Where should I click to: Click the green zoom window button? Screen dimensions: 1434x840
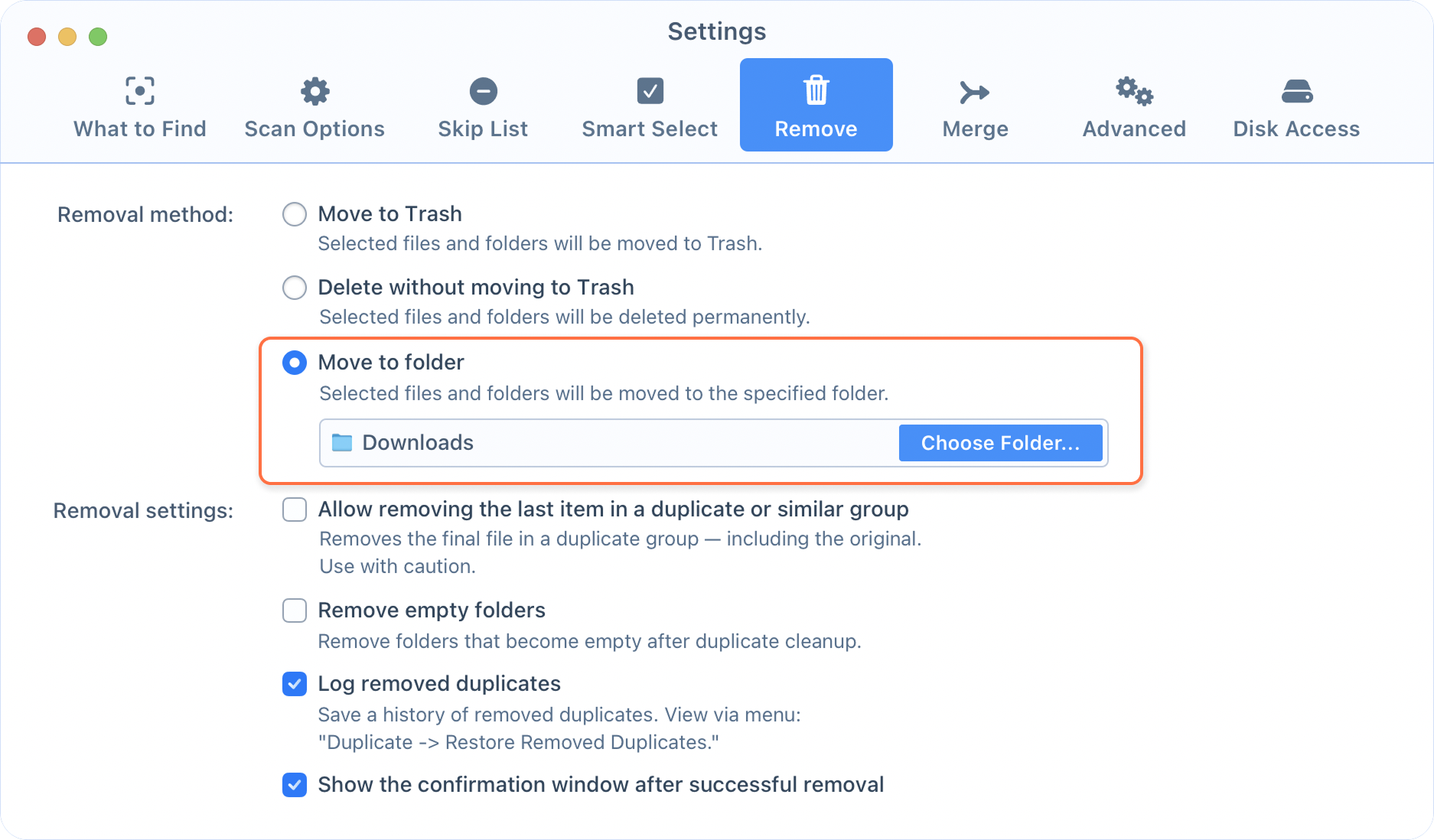(x=98, y=37)
